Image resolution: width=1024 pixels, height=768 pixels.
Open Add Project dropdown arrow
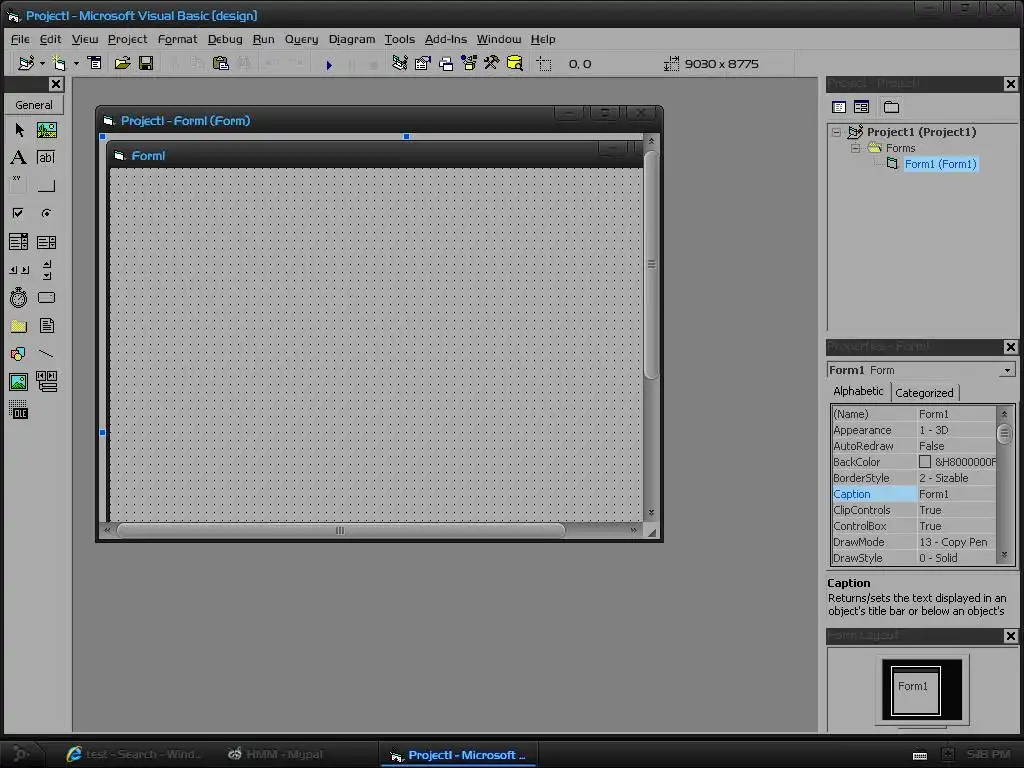coord(42,64)
